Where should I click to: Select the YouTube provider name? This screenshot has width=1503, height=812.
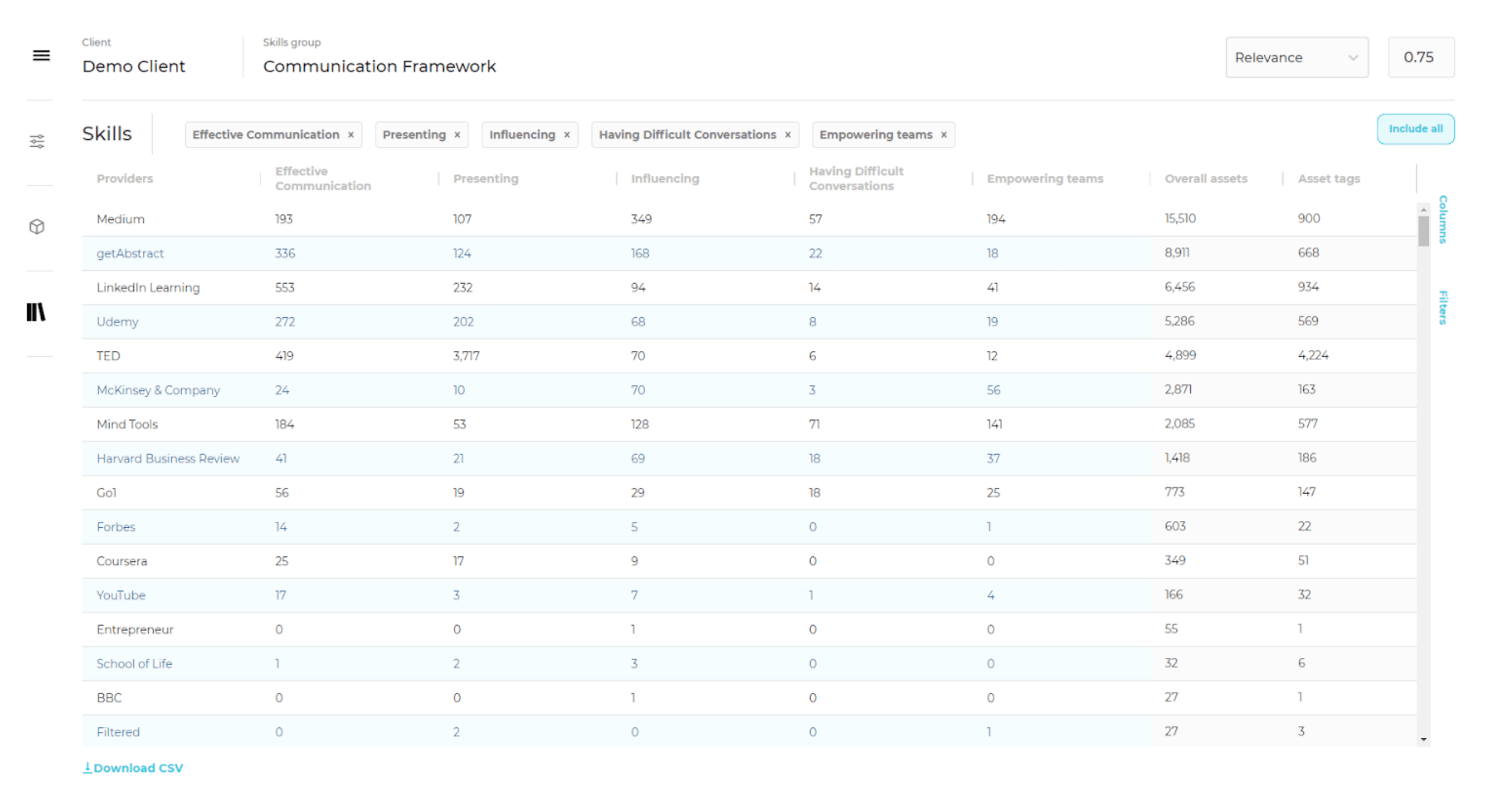121,595
